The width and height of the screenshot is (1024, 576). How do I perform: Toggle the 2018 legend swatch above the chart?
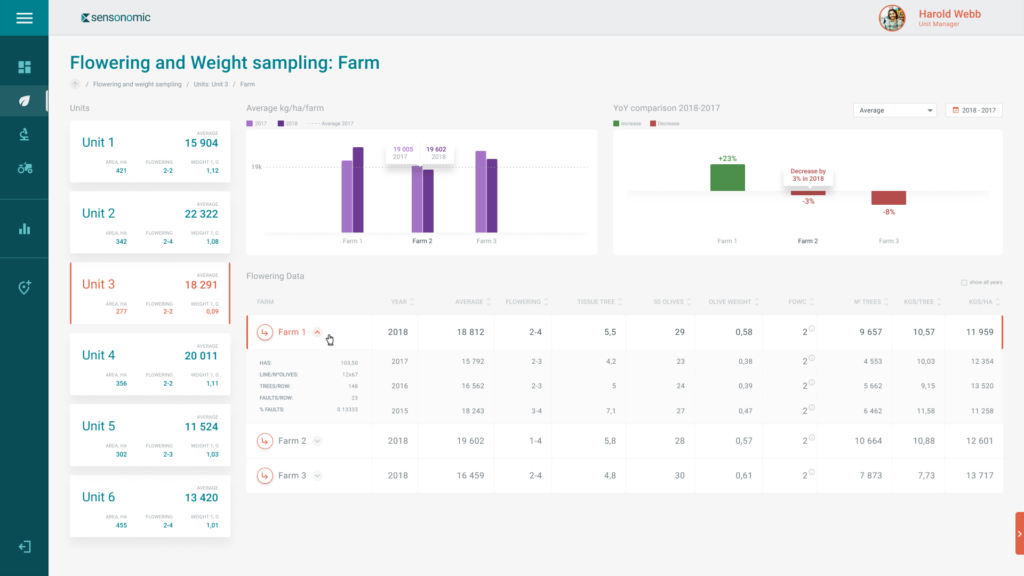click(279, 122)
